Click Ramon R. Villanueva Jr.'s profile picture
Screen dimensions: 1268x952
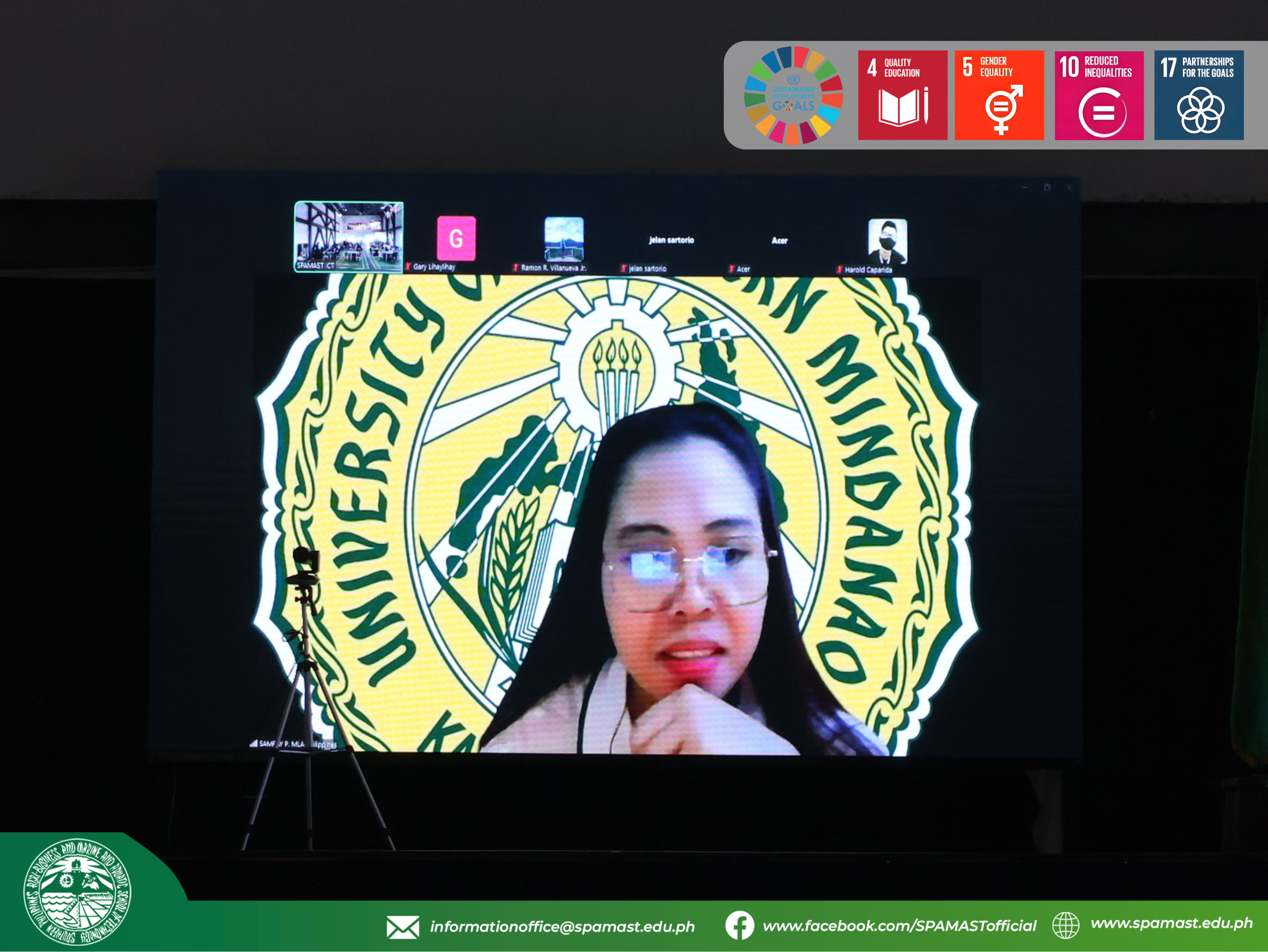[x=564, y=239]
